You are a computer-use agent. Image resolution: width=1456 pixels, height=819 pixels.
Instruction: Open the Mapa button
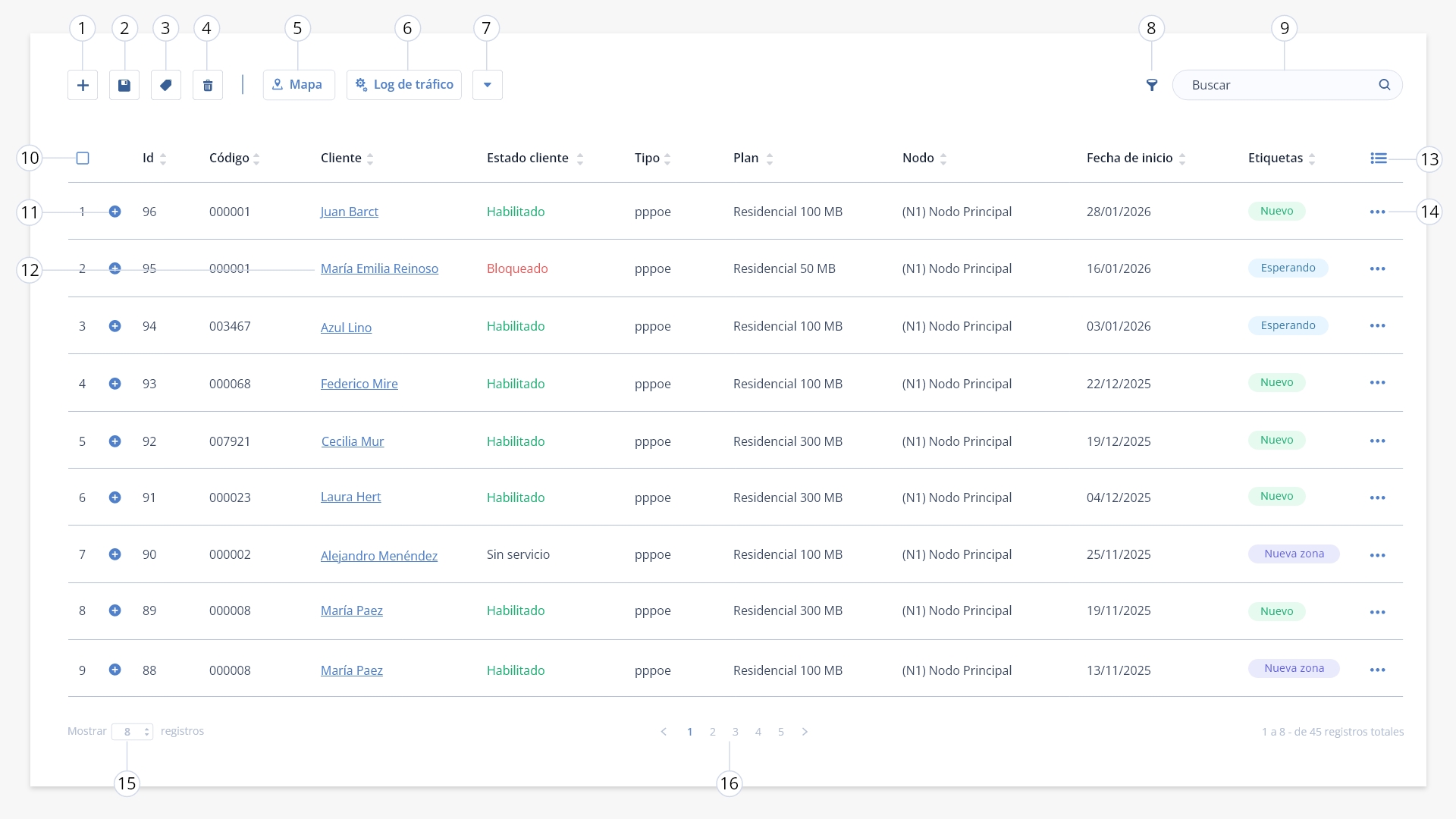(x=299, y=85)
